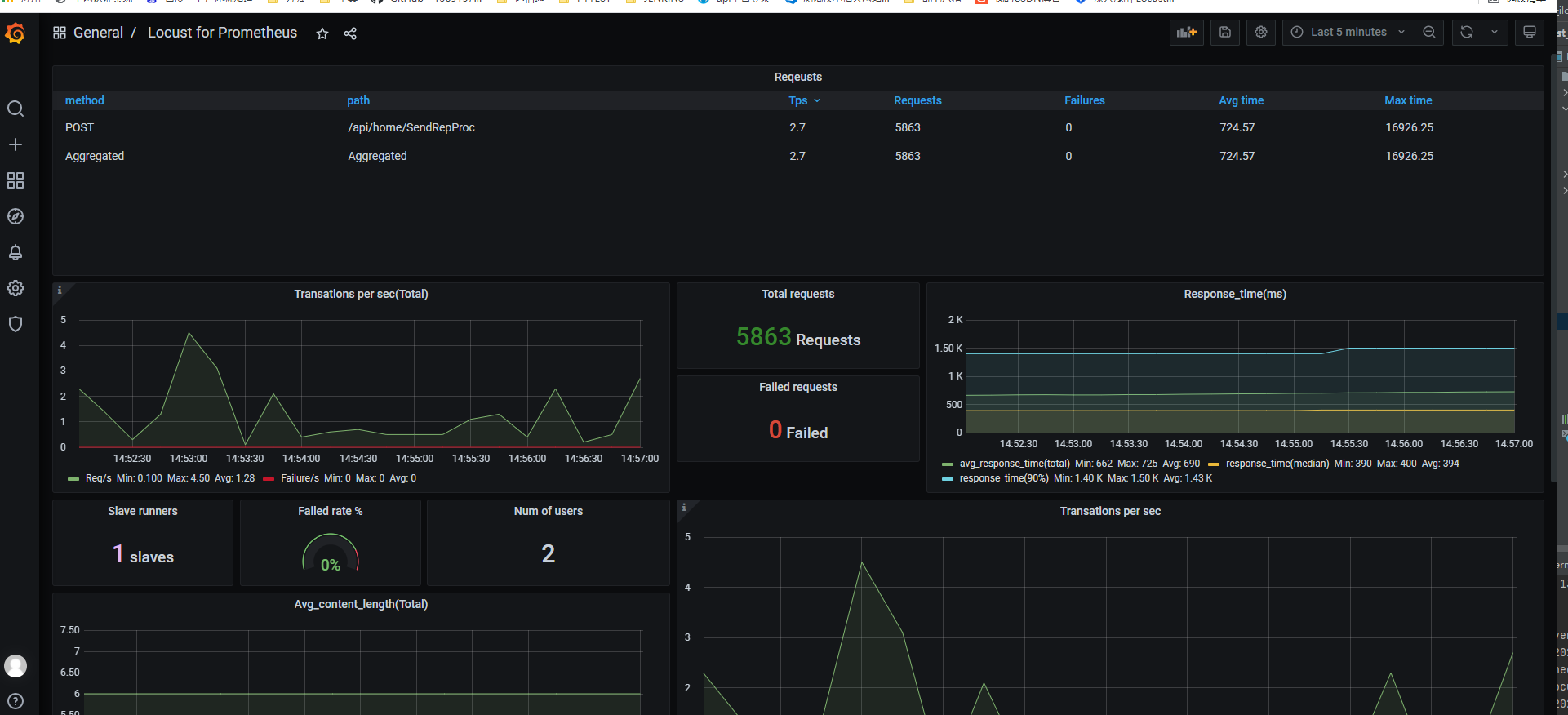Open dashboard settings gear in toolbar
Image resolution: width=1568 pixels, height=715 pixels.
point(1261,32)
